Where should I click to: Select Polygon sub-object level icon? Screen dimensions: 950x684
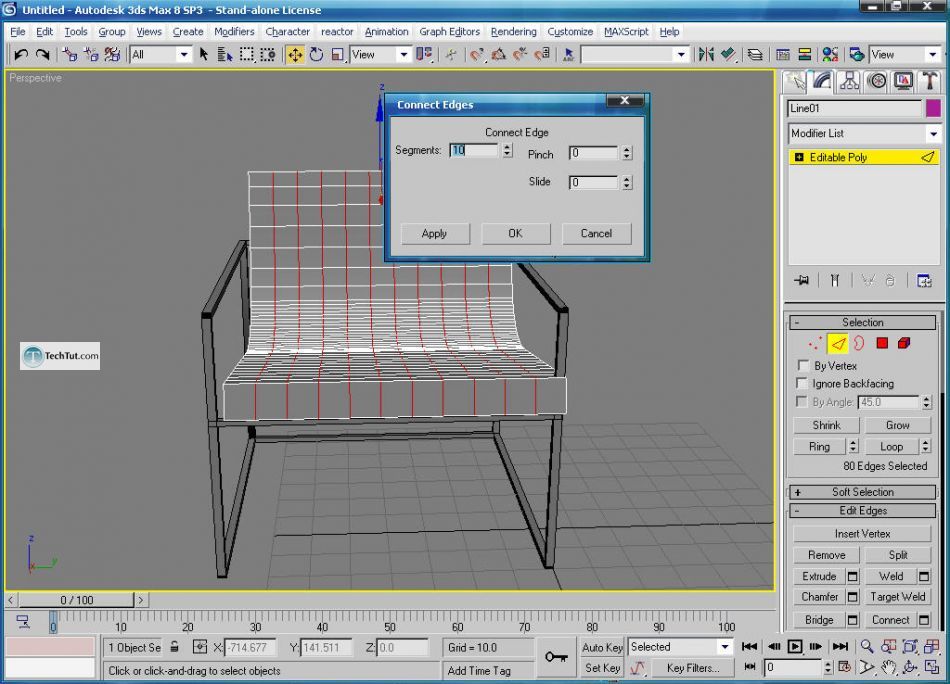(x=882, y=344)
